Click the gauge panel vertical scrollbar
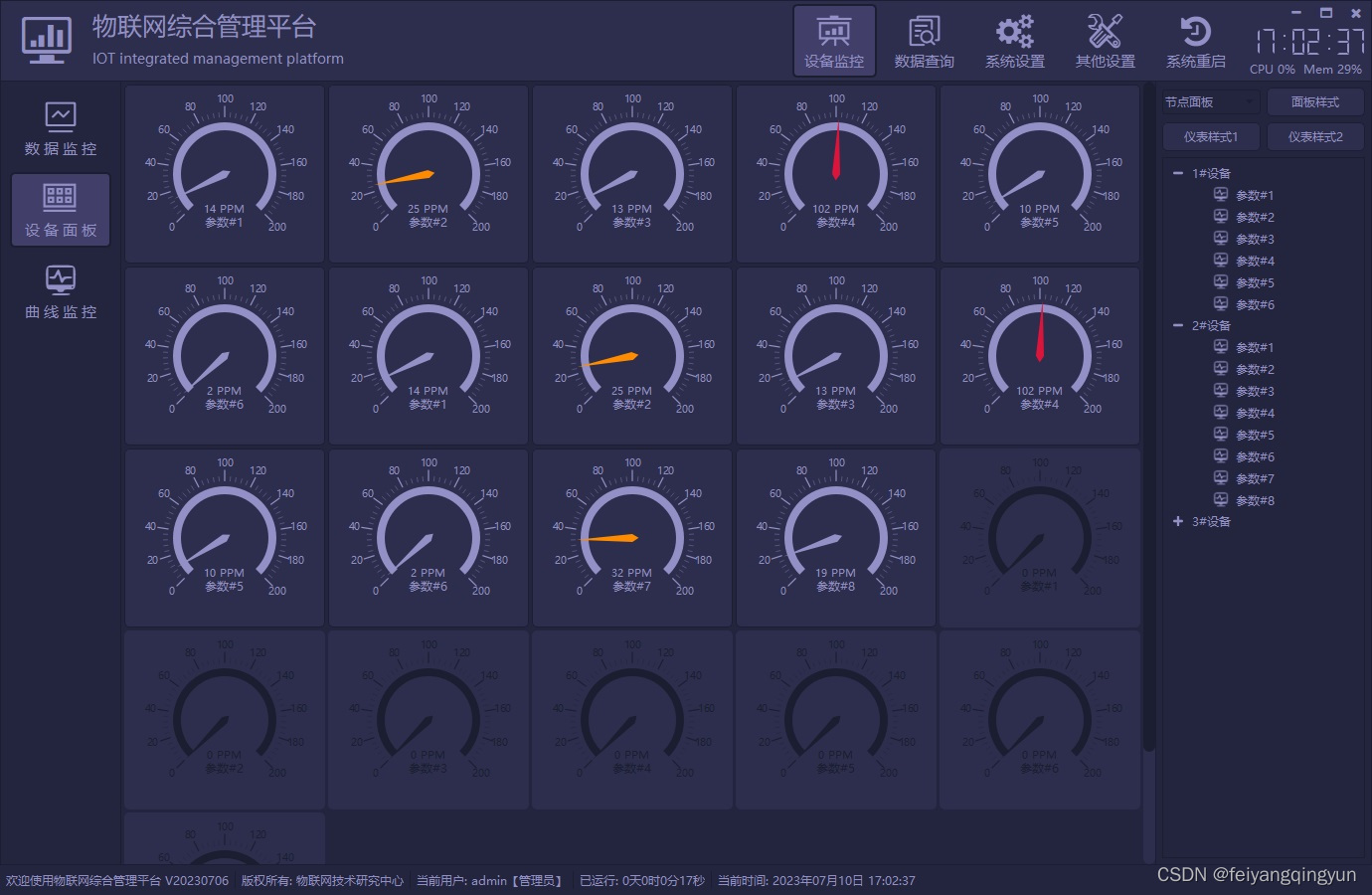This screenshot has height=895, width=1372. click(1148, 418)
